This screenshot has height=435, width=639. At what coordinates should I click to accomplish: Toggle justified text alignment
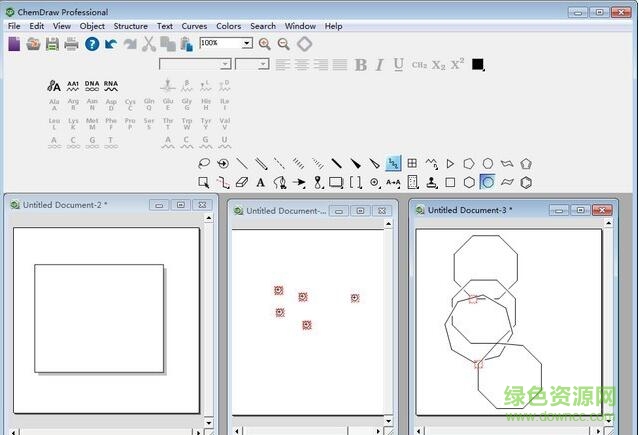point(340,64)
